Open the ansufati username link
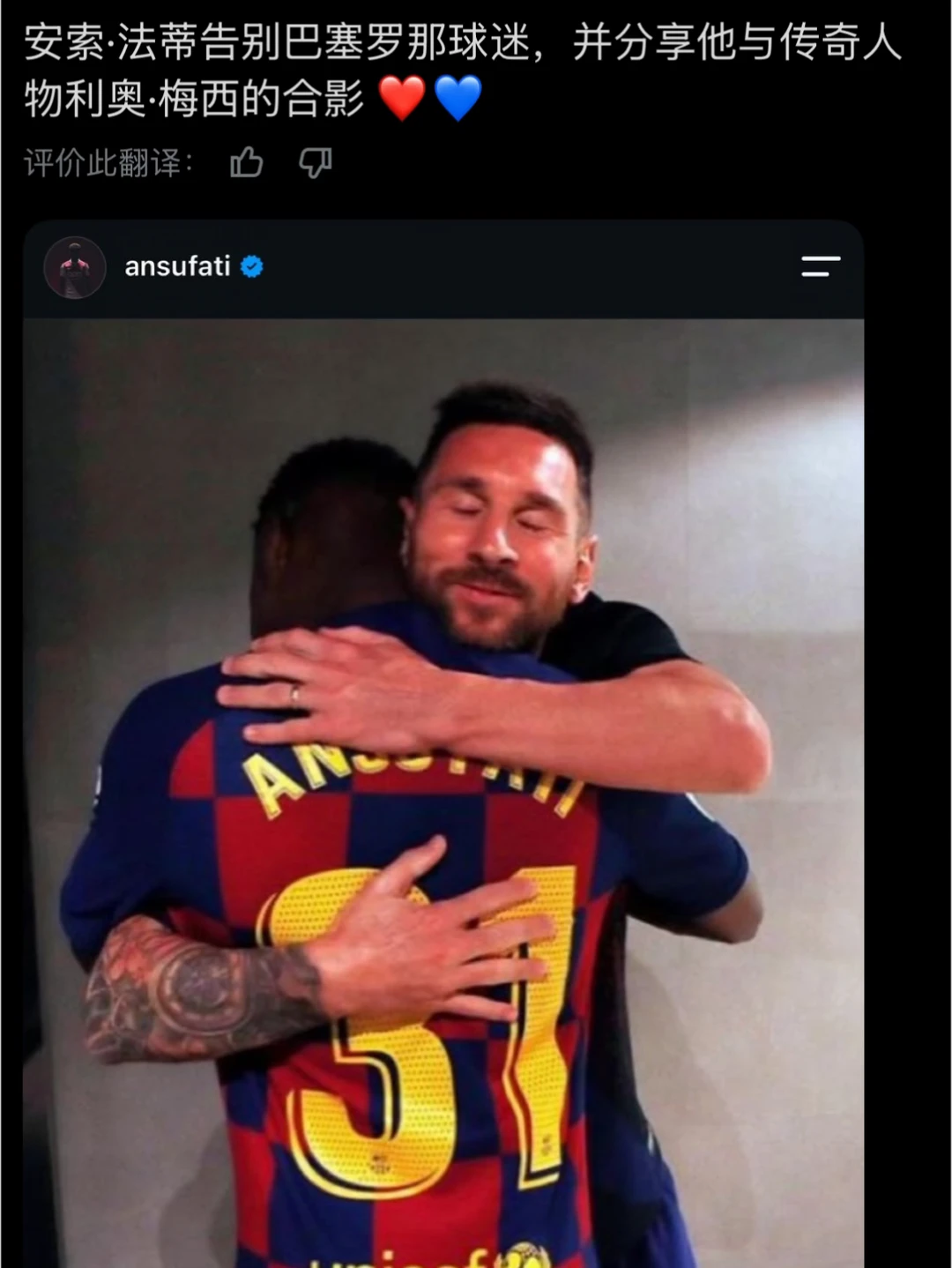 point(177,266)
